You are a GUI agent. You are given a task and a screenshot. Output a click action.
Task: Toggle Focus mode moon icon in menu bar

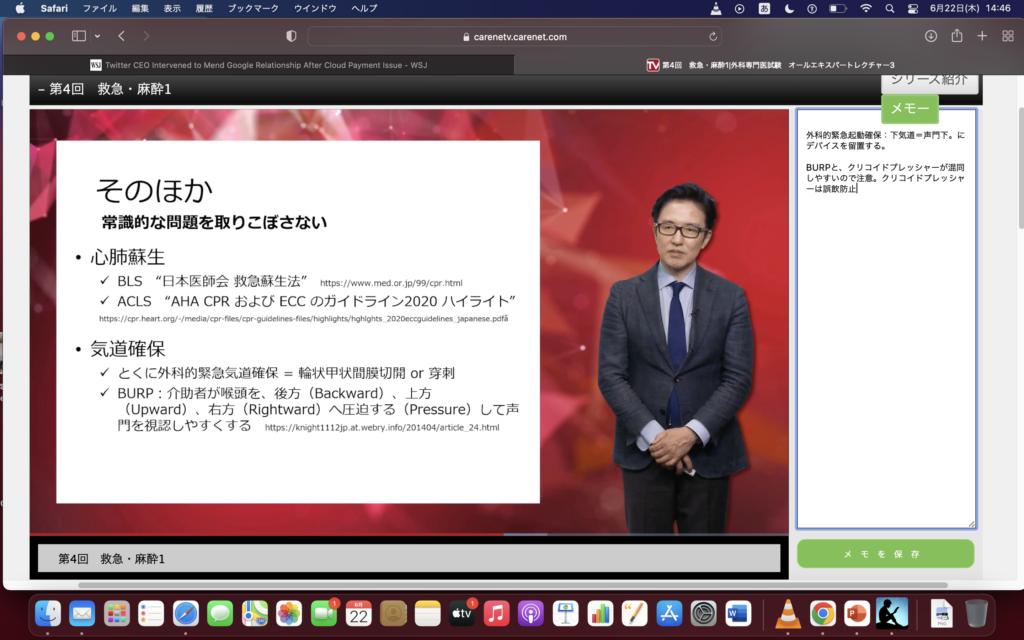click(789, 8)
